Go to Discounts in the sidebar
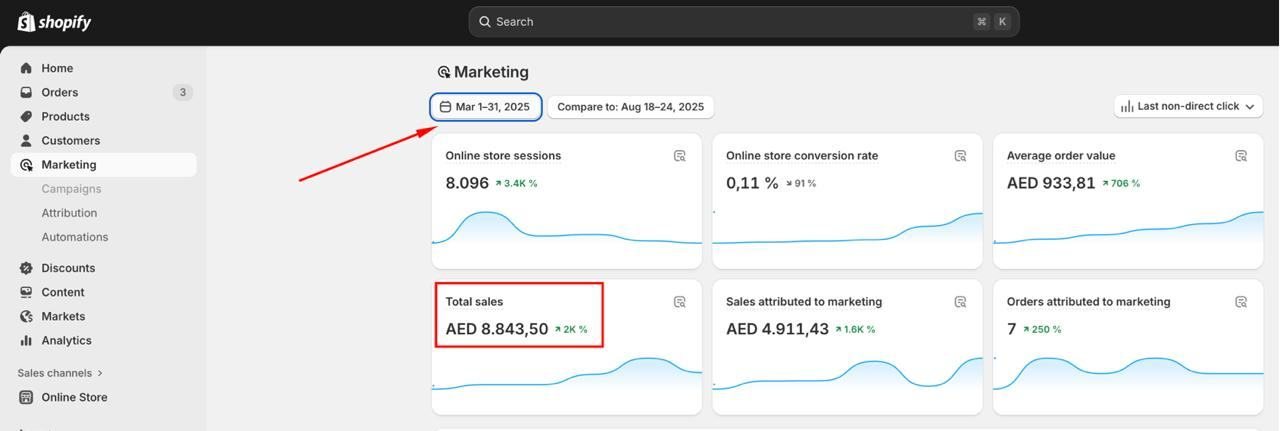 [x=104, y=268]
